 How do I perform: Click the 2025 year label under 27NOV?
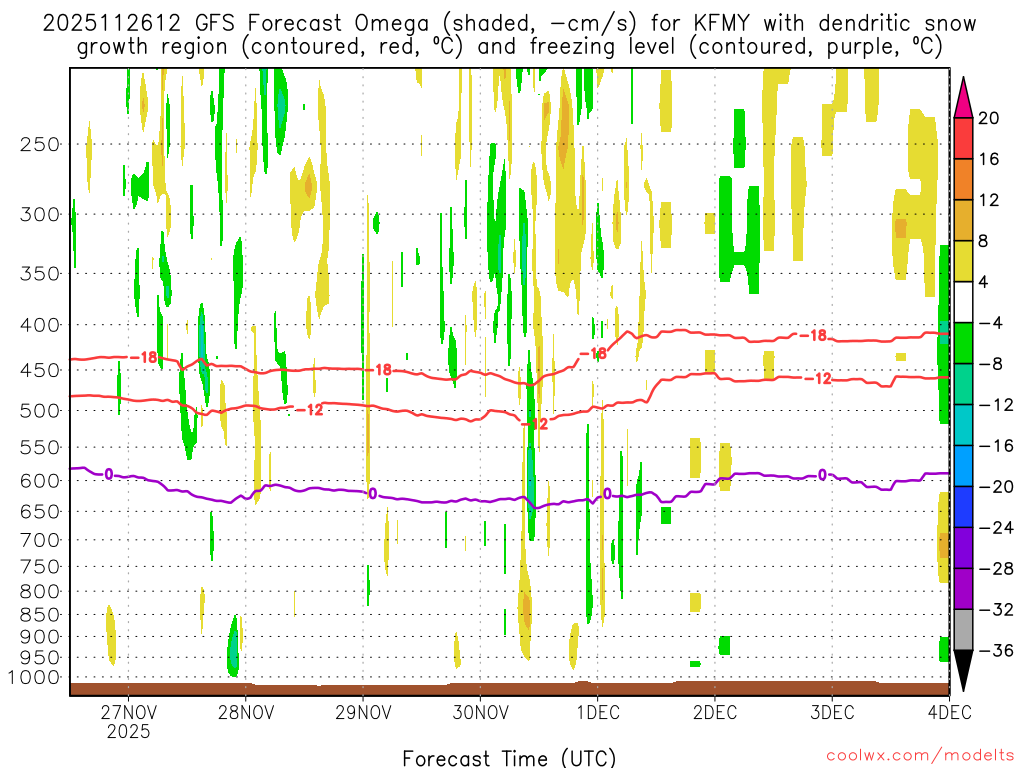(x=129, y=731)
